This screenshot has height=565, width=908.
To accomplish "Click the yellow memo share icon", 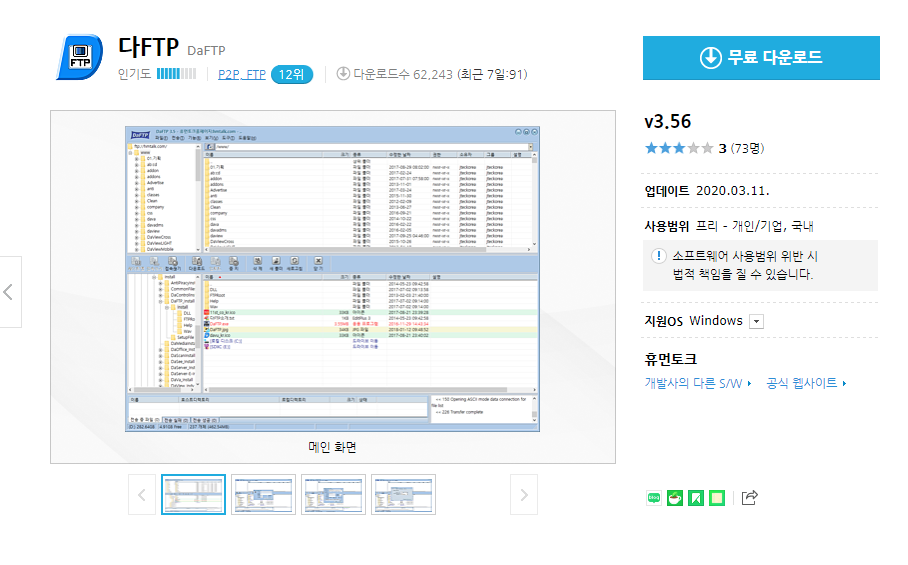I will (717, 498).
